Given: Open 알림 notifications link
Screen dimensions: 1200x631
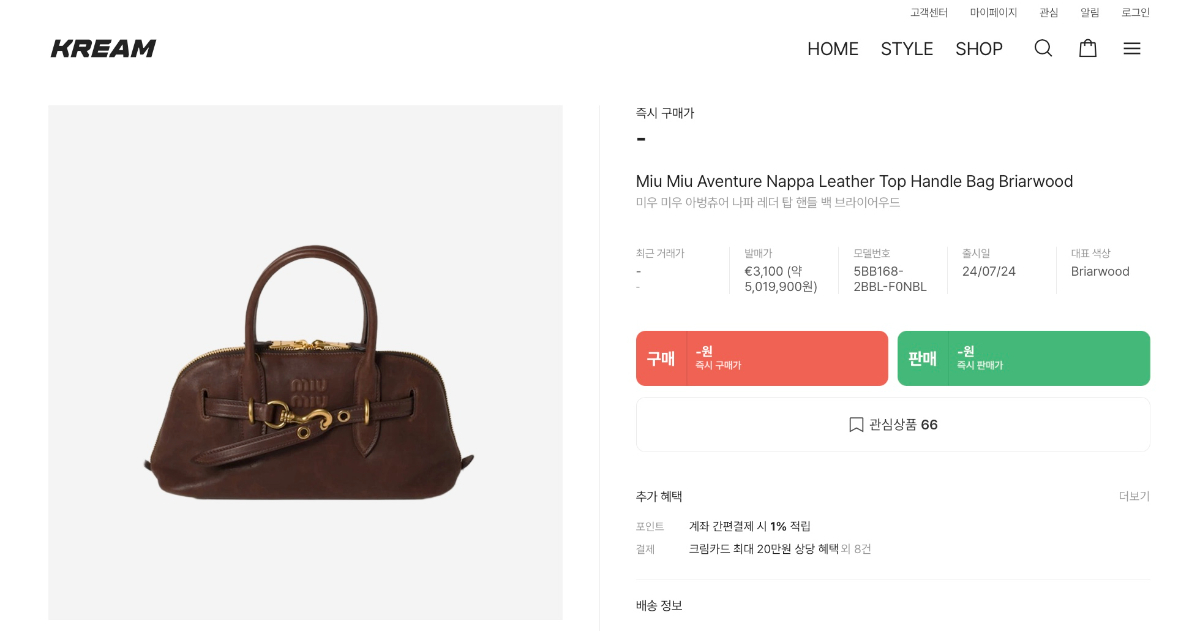Looking at the screenshot, I should 1090,13.
